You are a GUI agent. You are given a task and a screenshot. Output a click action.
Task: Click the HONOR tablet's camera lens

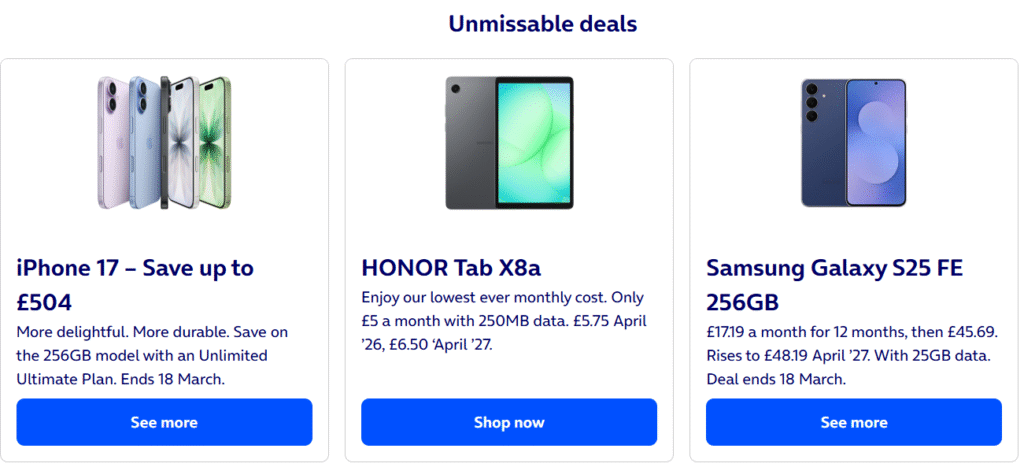[x=457, y=90]
